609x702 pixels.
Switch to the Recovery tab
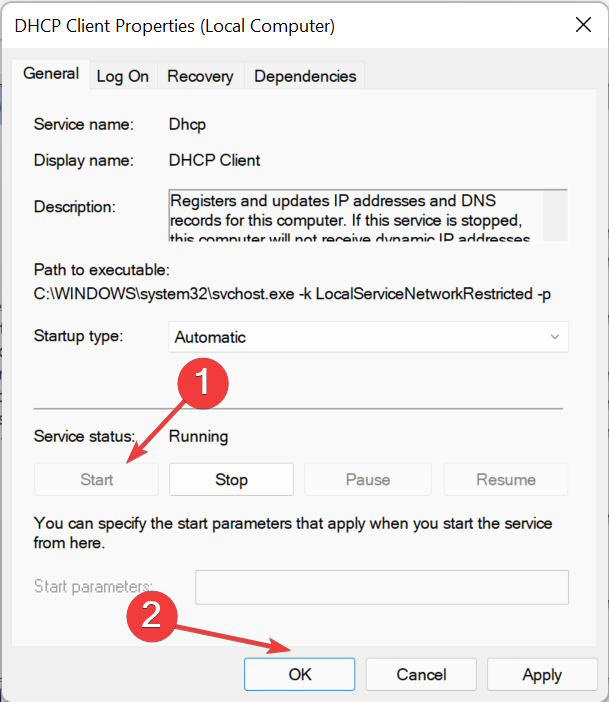point(200,76)
